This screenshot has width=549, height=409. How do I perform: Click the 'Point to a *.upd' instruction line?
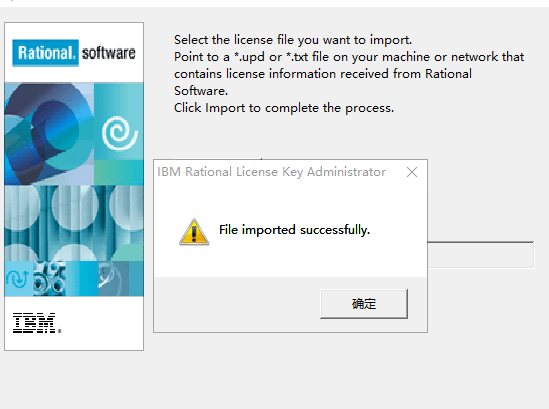coord(349,57)
